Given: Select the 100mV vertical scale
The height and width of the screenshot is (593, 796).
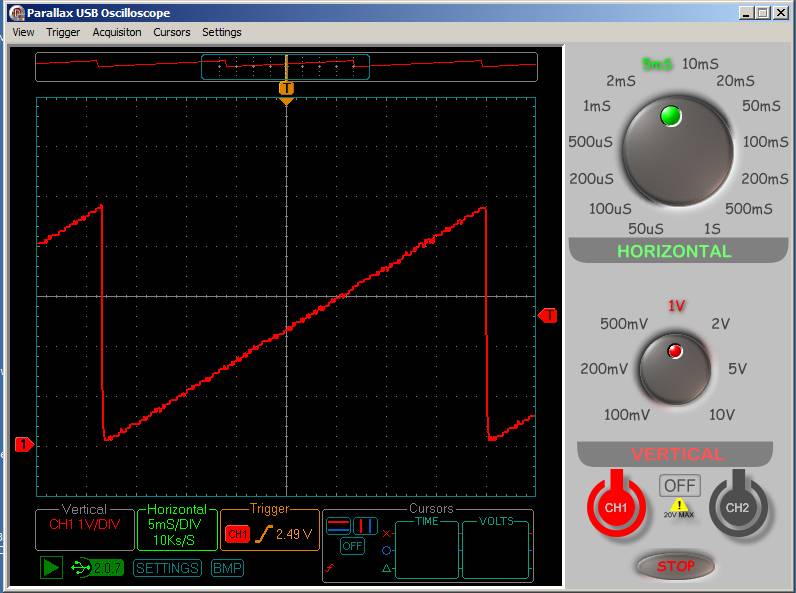Looking at the screenshot, I should tap(626, 415).
